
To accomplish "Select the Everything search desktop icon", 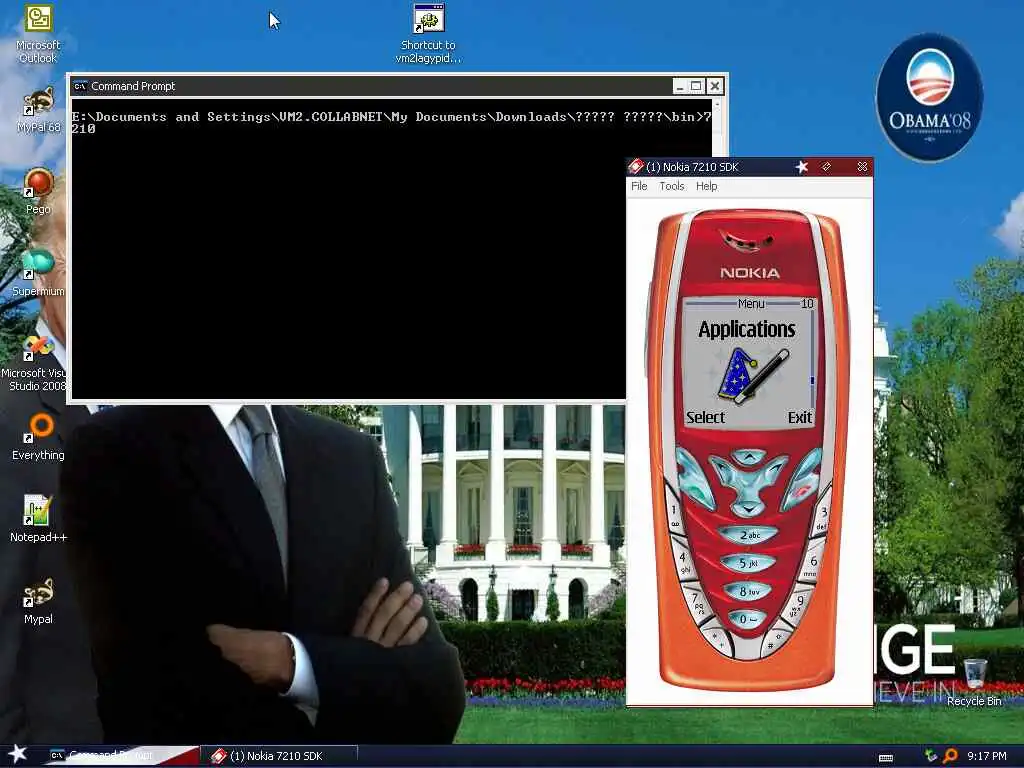I will click(x=38, y=437).
